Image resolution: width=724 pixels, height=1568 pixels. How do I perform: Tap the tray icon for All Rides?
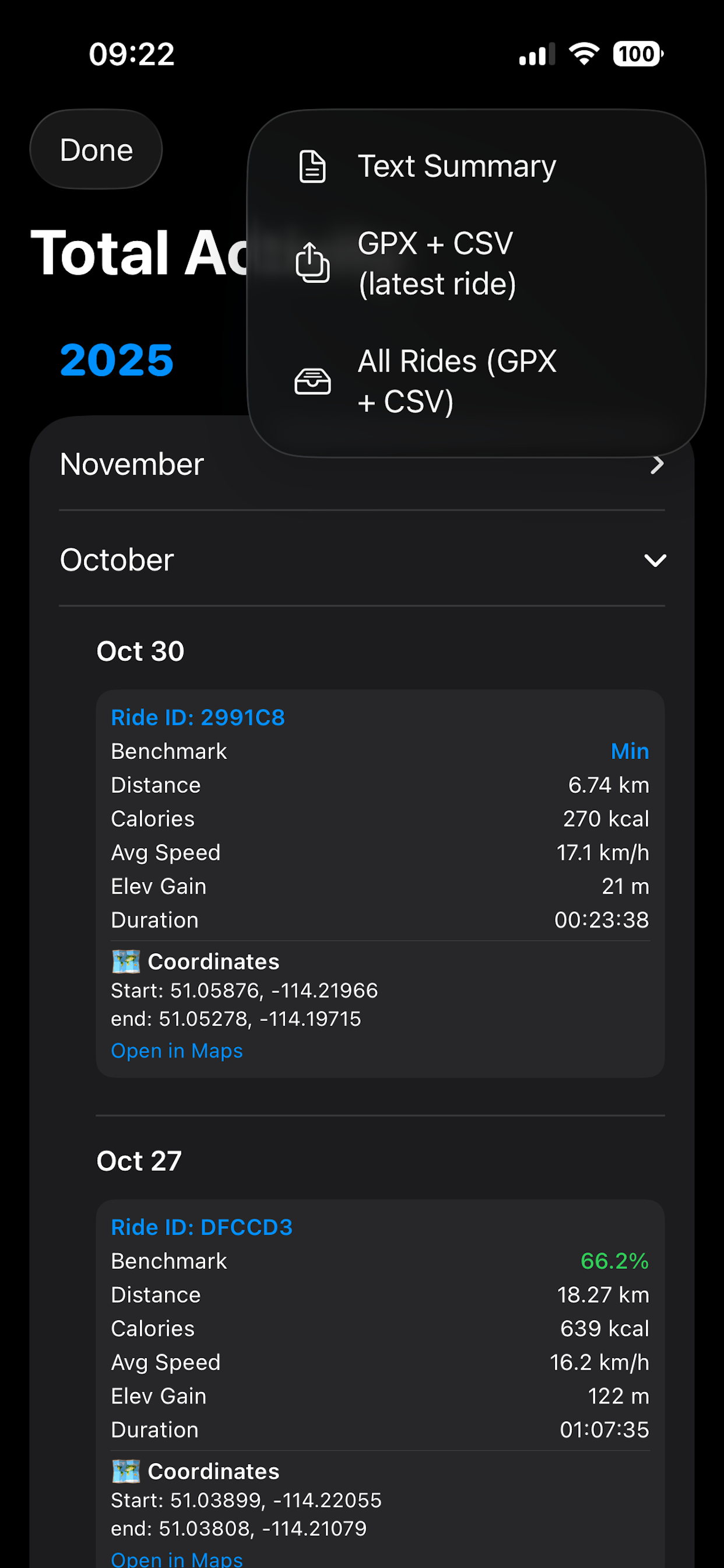tap(312, 381)
